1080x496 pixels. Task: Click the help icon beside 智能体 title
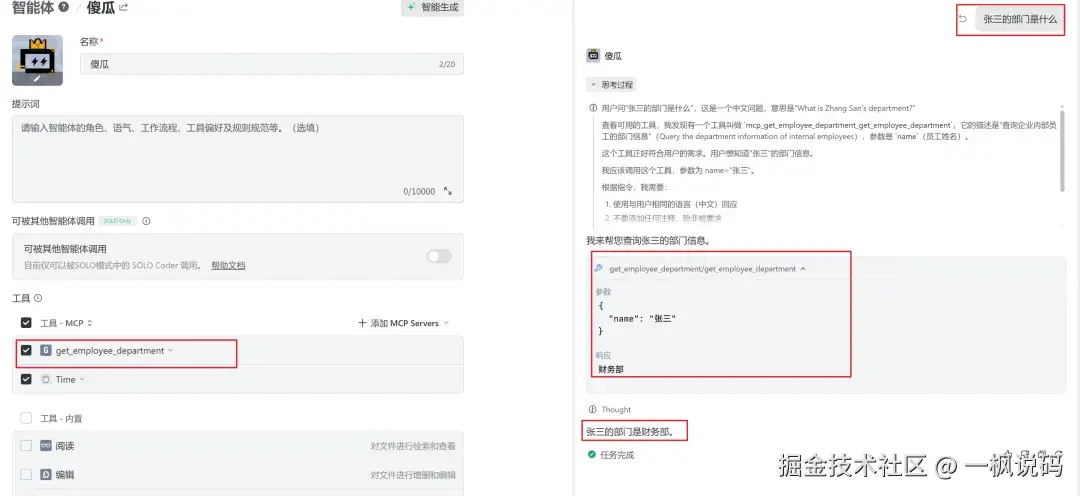click(63, 8)
